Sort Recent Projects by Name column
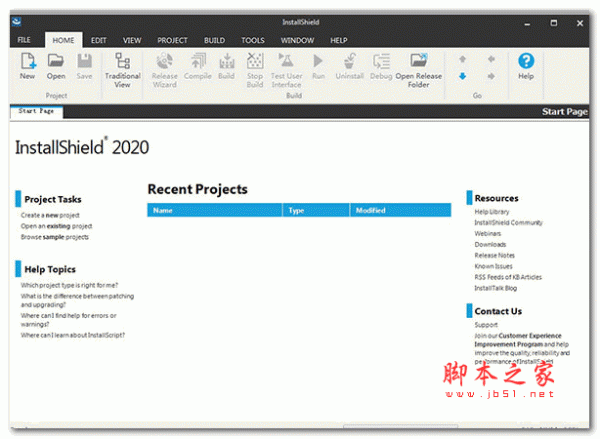600x439 pixels. click(x=215, y=210)
